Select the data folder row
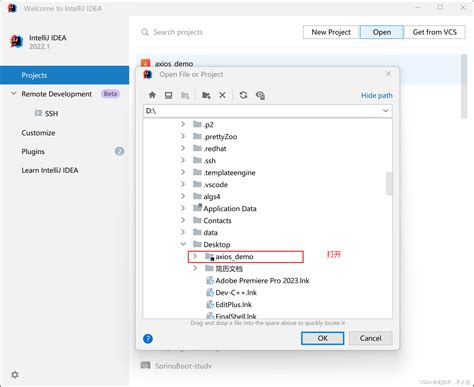This screenshot has width=474, height=387. pos(268,233)
